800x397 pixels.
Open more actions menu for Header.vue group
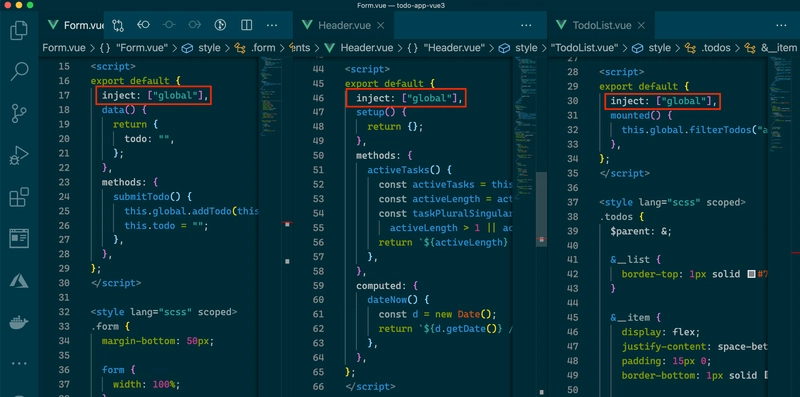pyautogui.click(x=526, y=25)
